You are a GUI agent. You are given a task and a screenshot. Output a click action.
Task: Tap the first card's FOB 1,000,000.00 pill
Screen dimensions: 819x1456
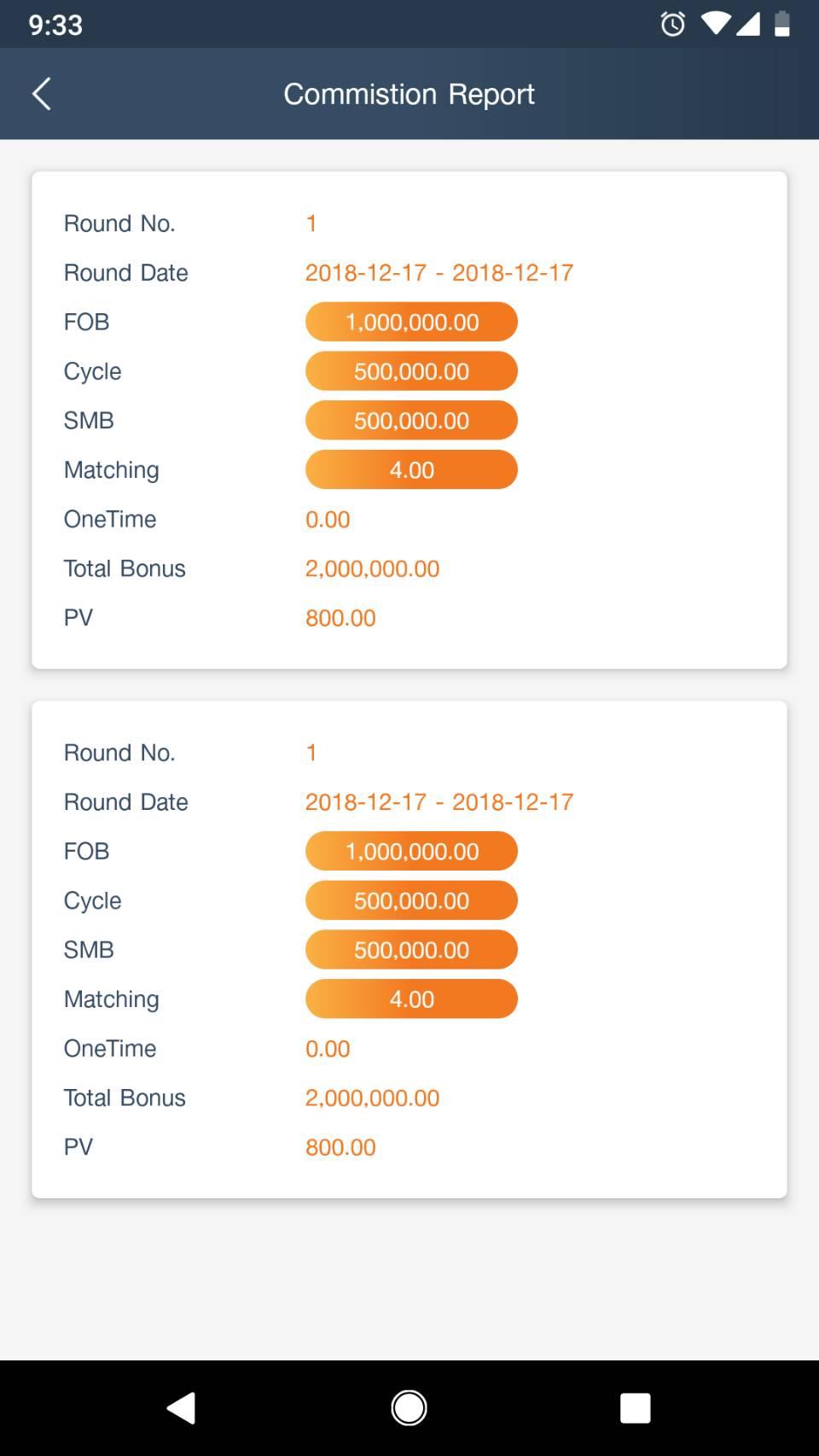(x=411, y=322)
